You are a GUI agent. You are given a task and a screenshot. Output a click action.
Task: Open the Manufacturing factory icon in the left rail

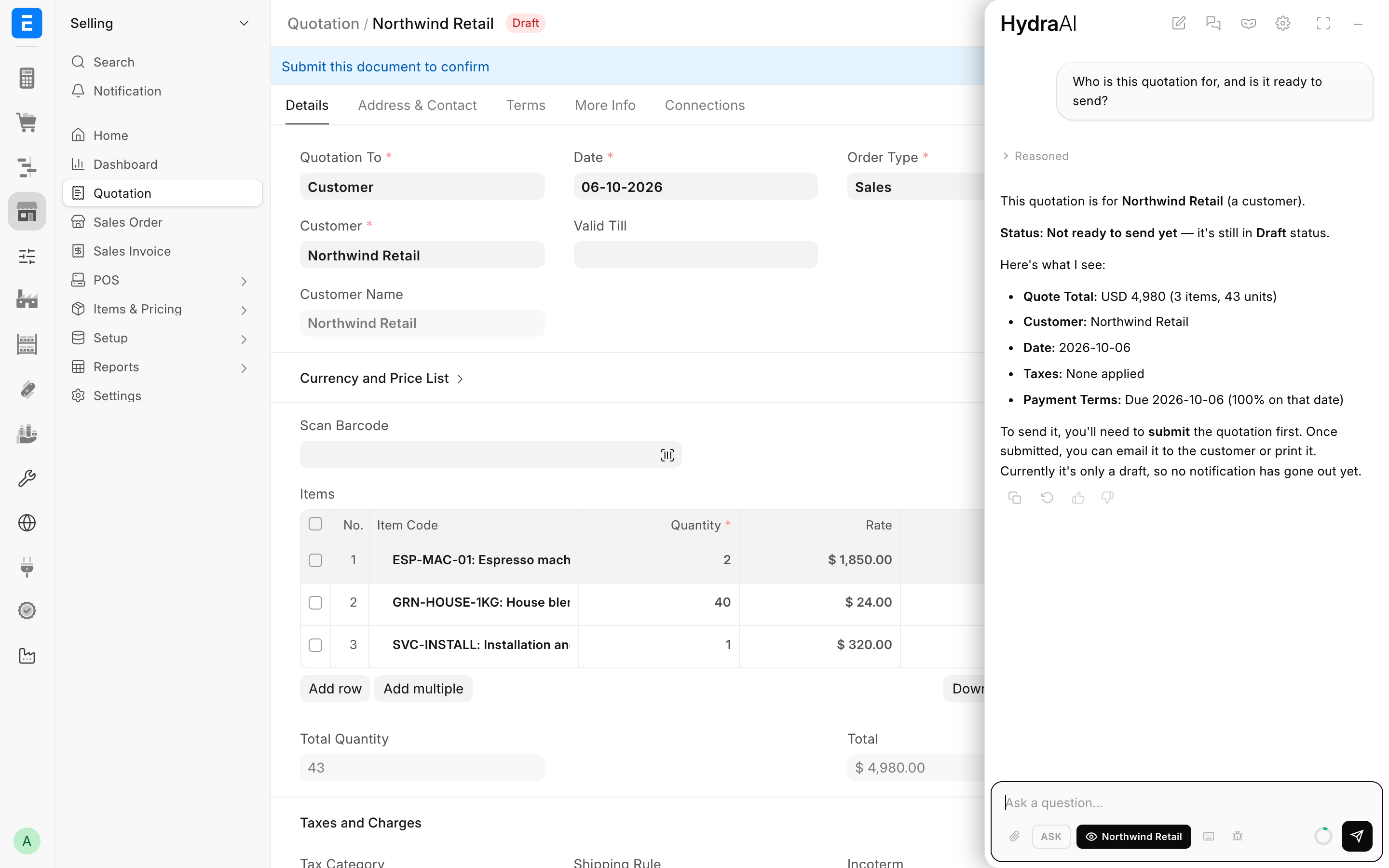[27, 299]
